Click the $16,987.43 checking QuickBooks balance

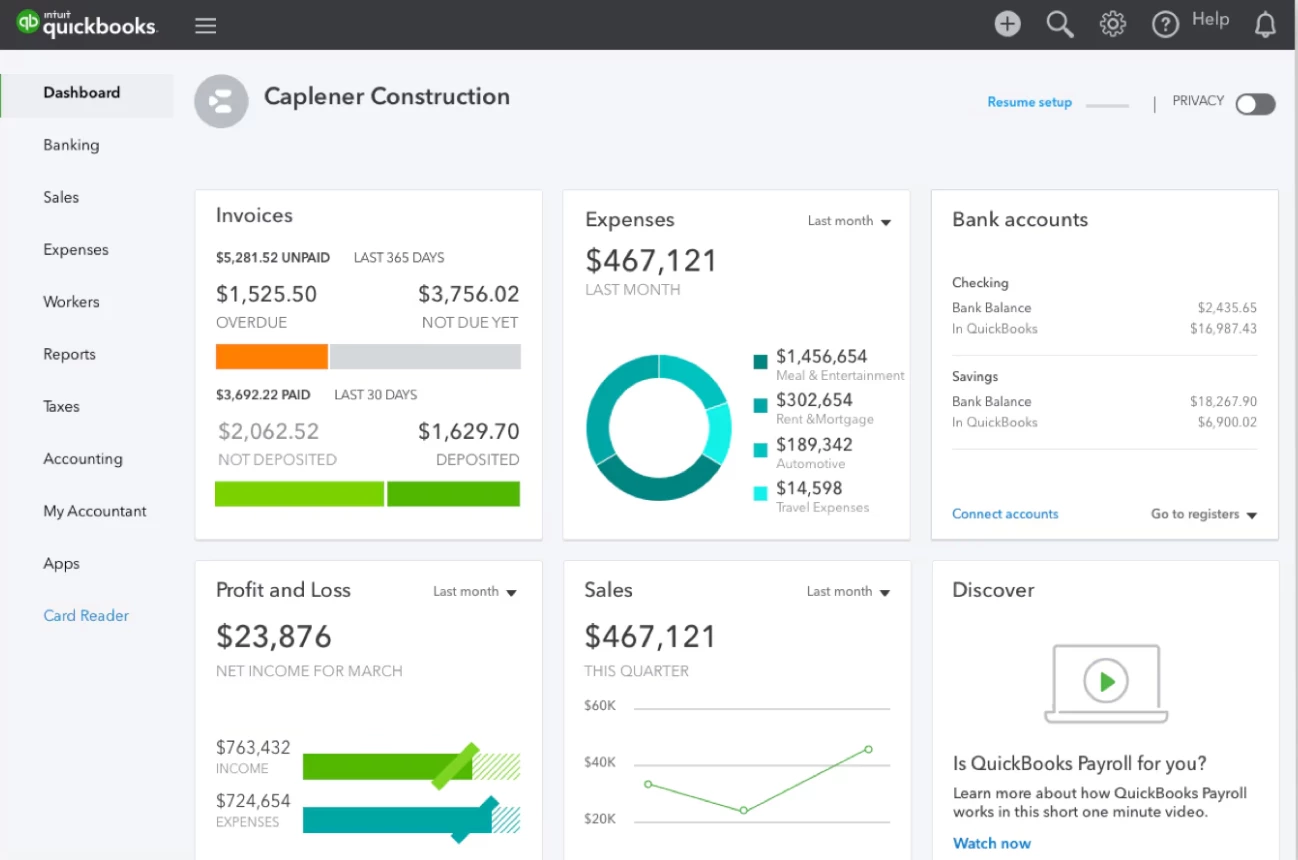click(x=1223, y=329)
